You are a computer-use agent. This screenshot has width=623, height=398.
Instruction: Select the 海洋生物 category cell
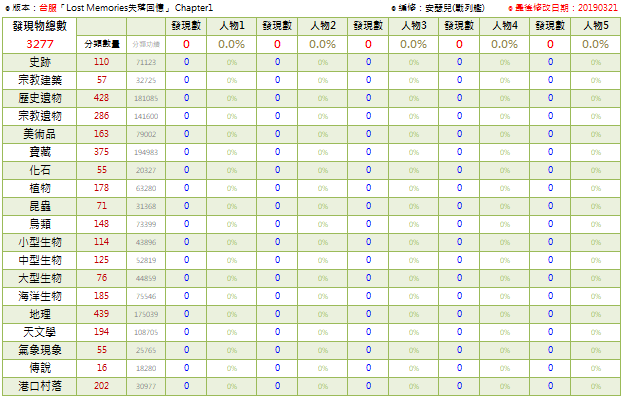pos(39,296)
